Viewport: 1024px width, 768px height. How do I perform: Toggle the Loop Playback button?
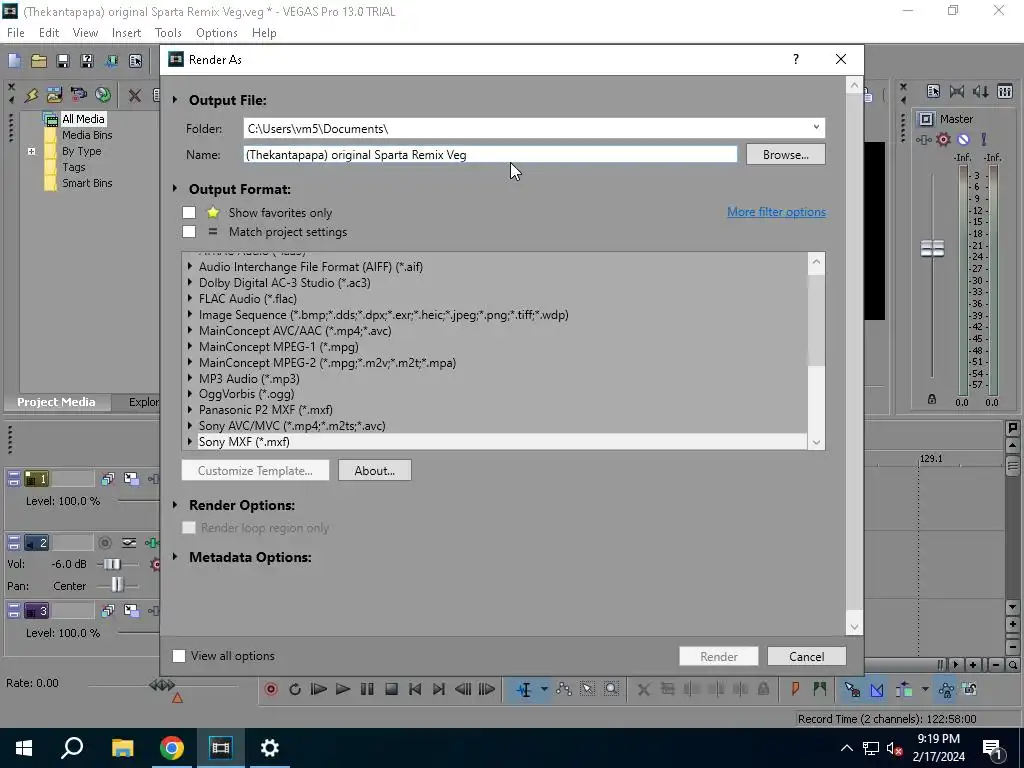tap(295, 689)
